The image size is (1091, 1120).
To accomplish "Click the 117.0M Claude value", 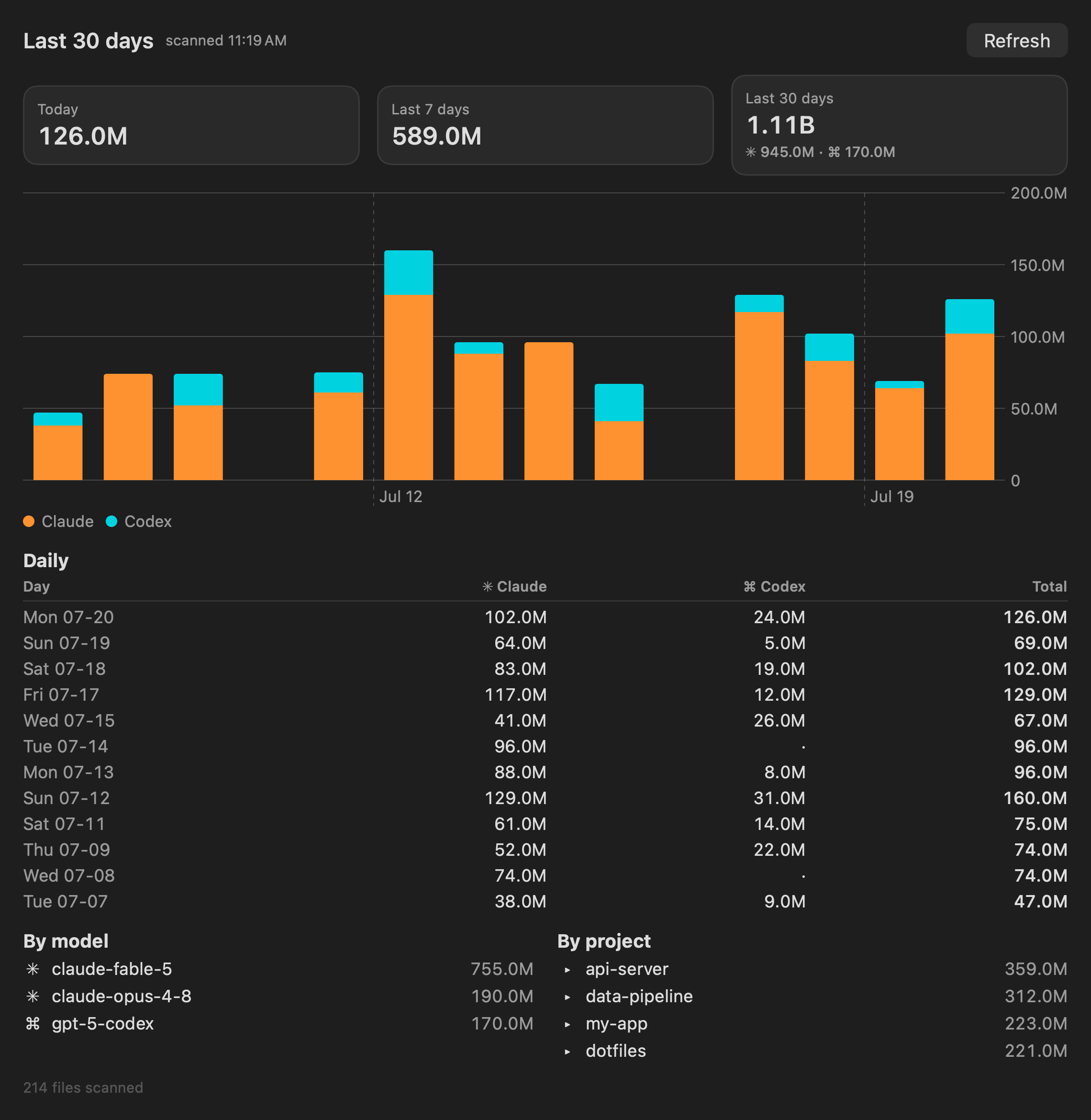I will click(x=516, y=694).
